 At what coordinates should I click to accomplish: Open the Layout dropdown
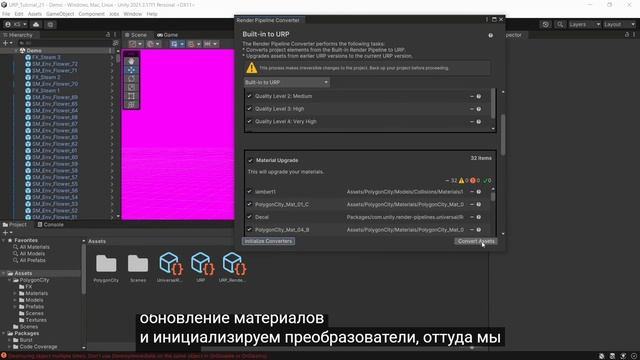[620, 24]
